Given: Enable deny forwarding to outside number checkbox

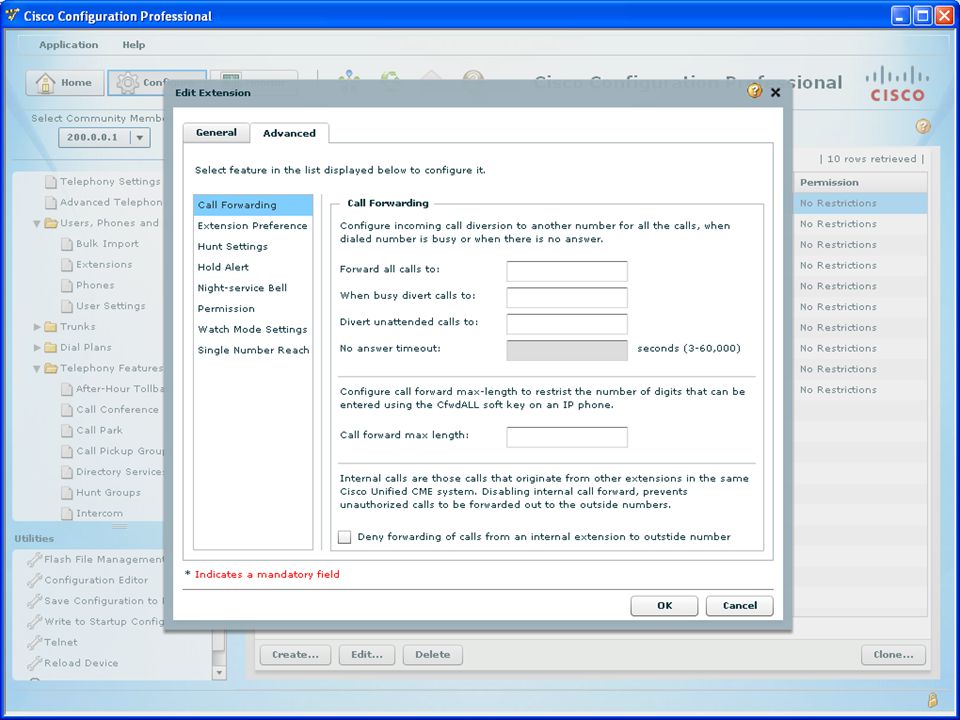Looking at the screenshot, I should pos(345,537).
